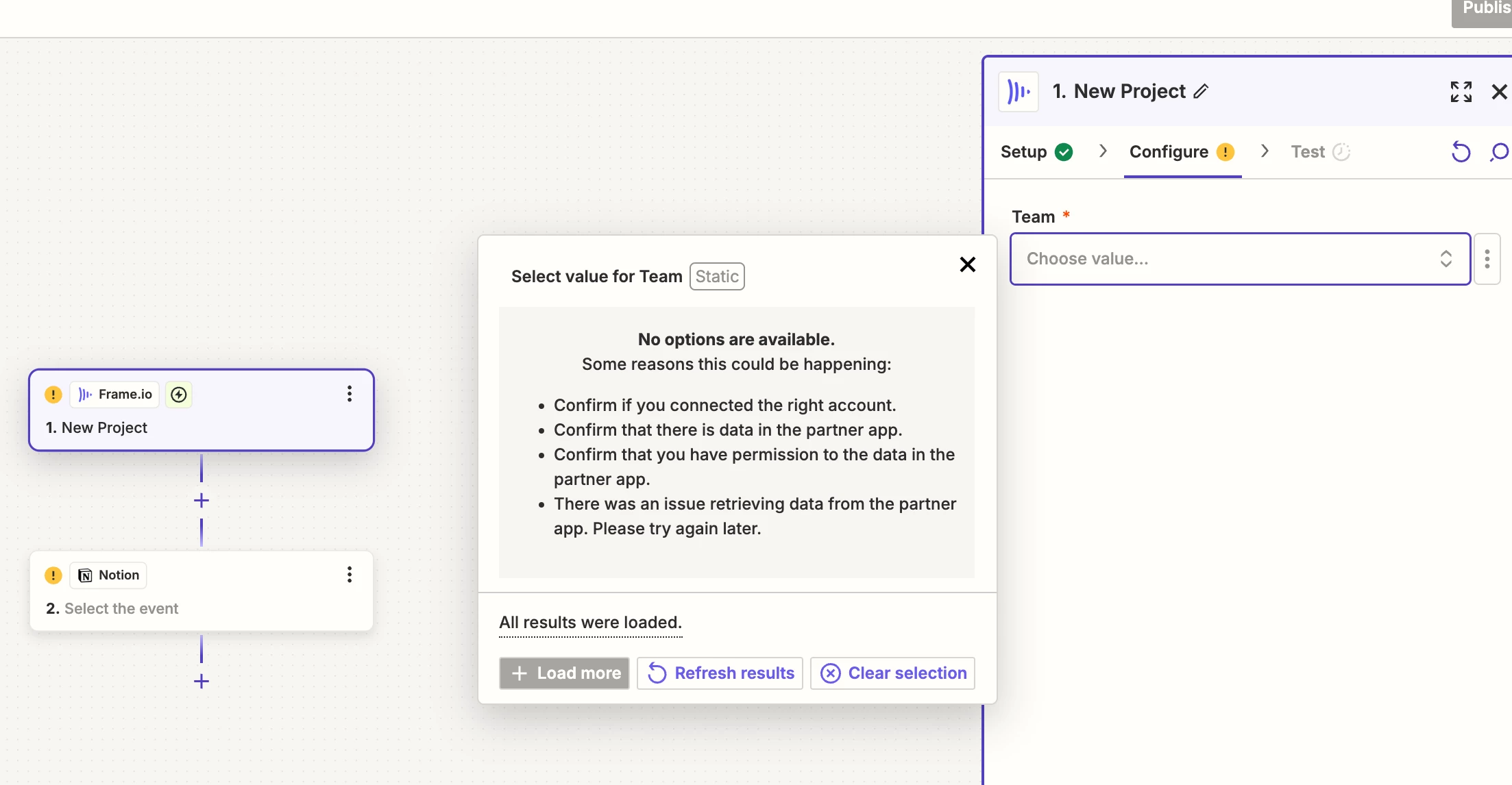Click the Refresh results button
Viewport: 1512px width, 785px height.
pyautogui.click(x=720, y=673)
